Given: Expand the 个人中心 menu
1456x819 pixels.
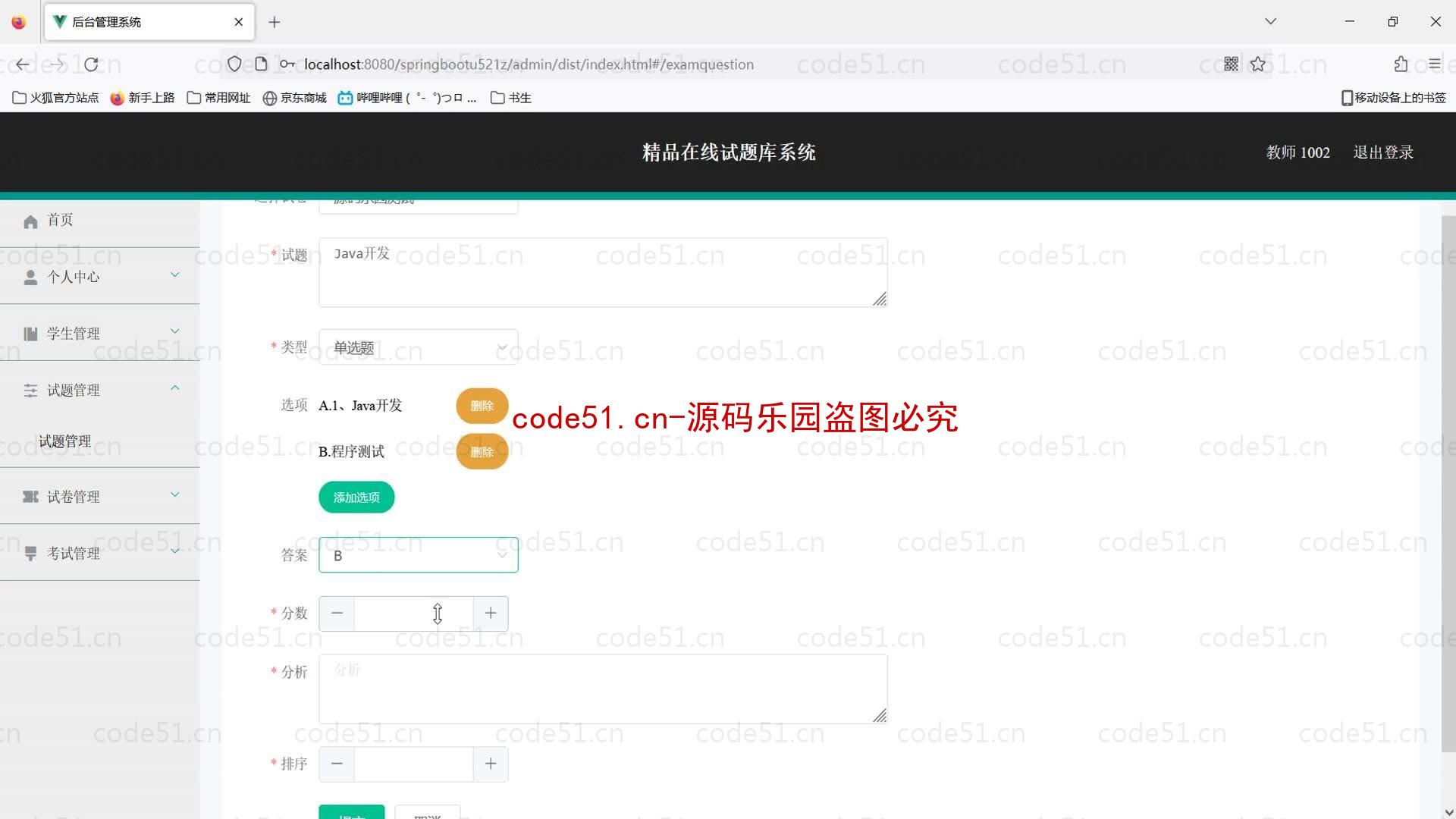Looking at the screenshot, I should click(99, 277).
